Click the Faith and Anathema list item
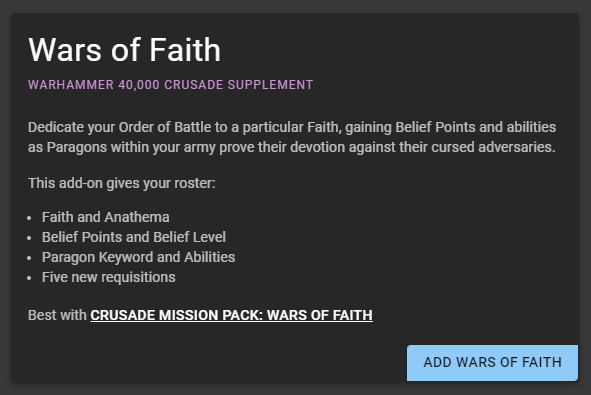This screenshot has height=395, width=591. 106,217
